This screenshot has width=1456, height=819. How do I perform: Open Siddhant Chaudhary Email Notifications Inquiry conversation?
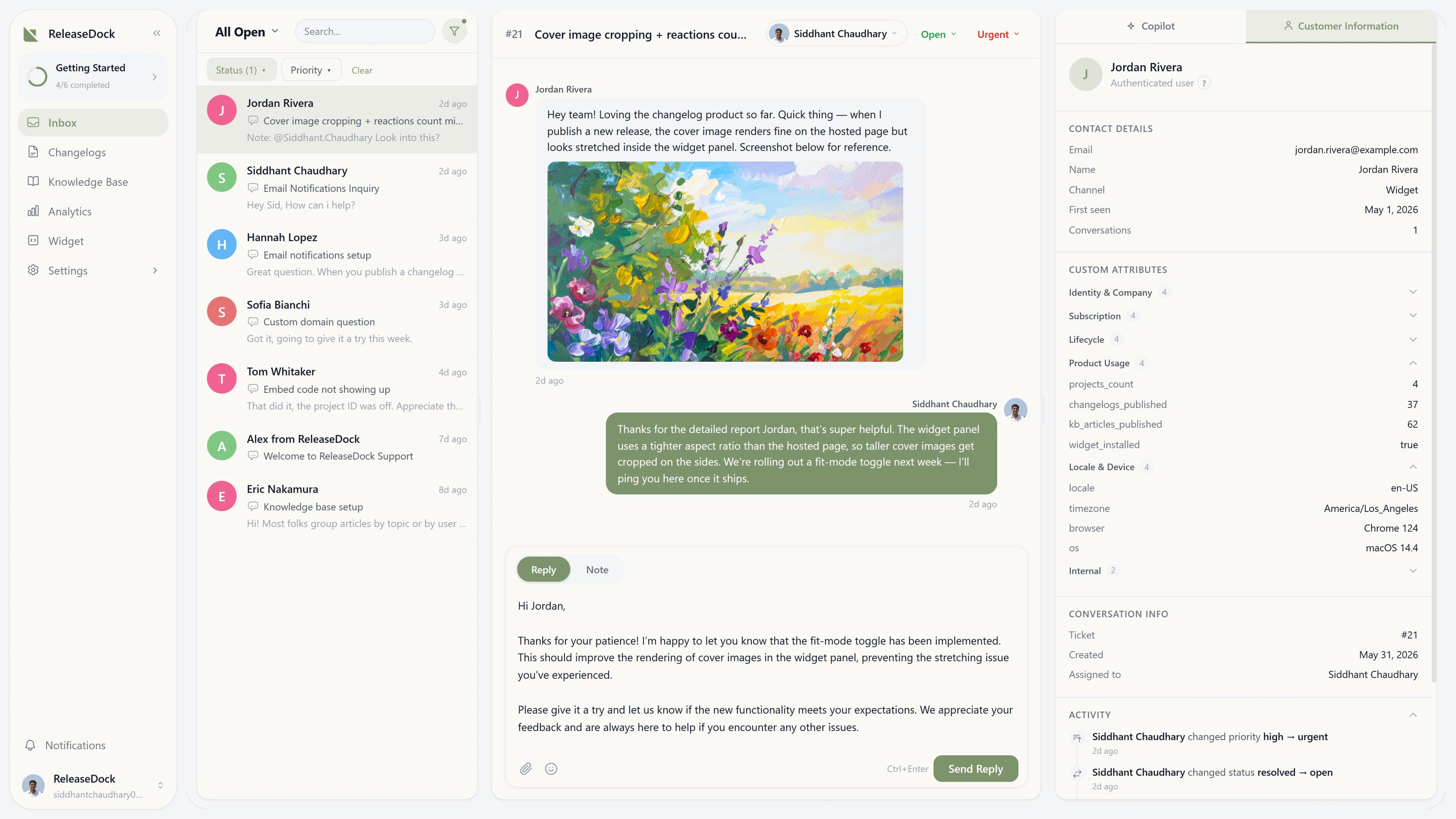coord(337,187)
